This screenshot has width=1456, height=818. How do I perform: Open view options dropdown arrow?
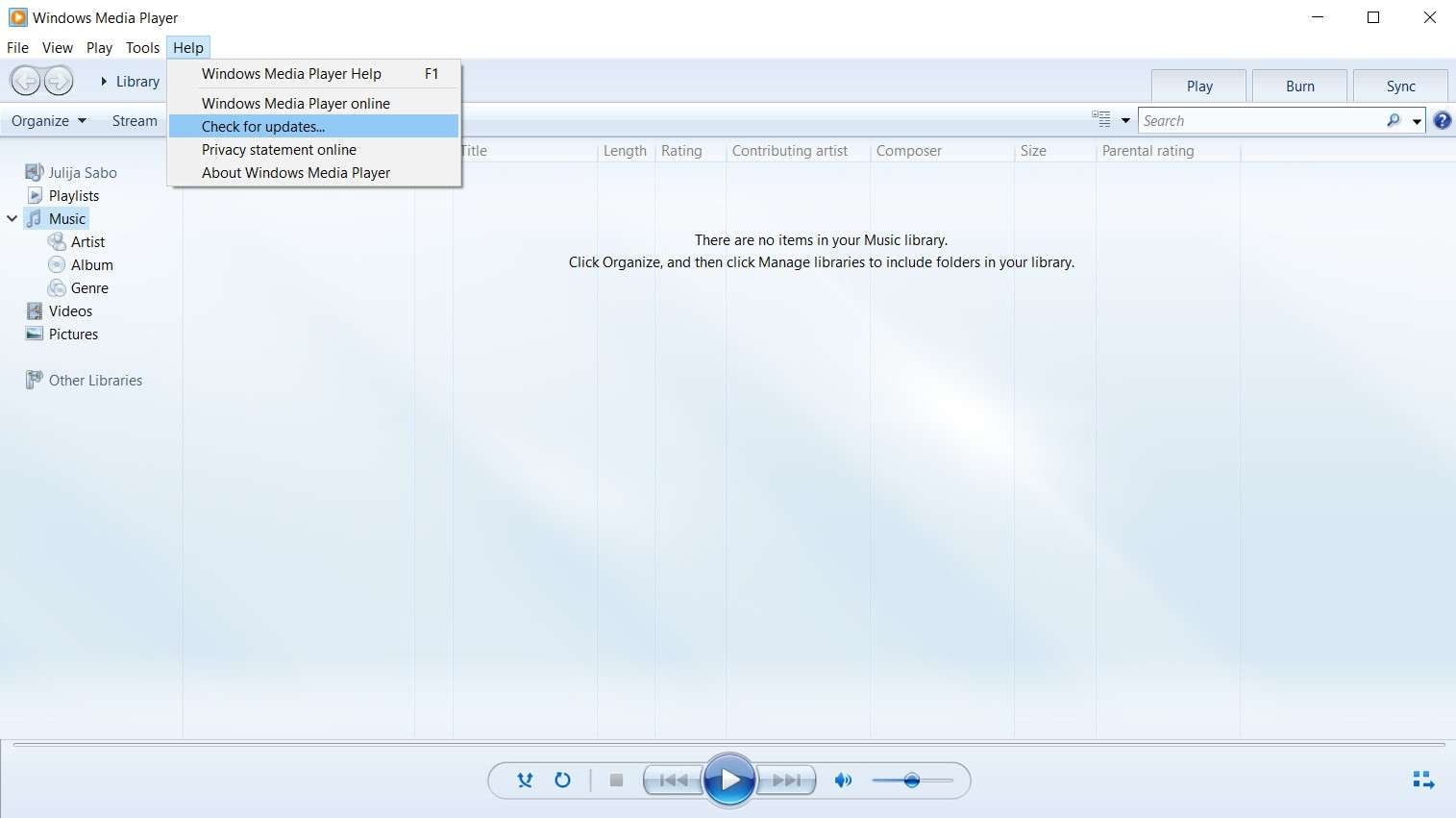click(1125, 121)
